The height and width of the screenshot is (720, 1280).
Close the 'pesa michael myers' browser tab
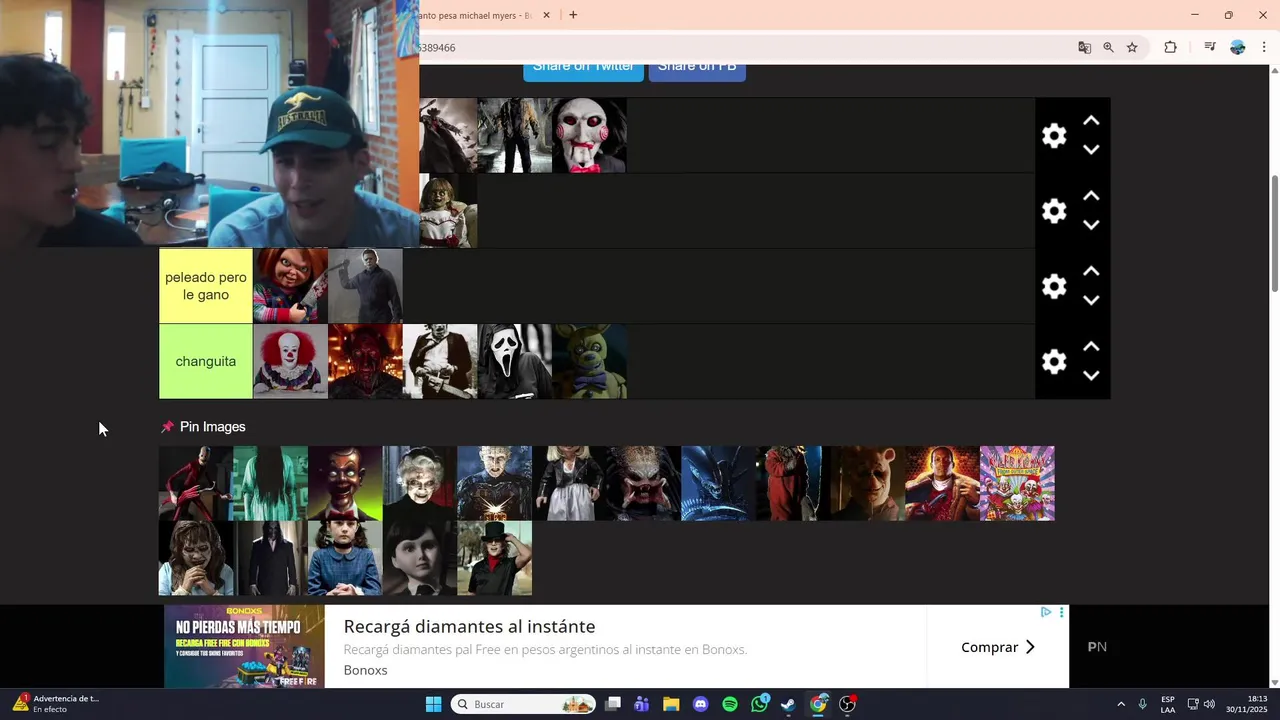click(546, 15)
